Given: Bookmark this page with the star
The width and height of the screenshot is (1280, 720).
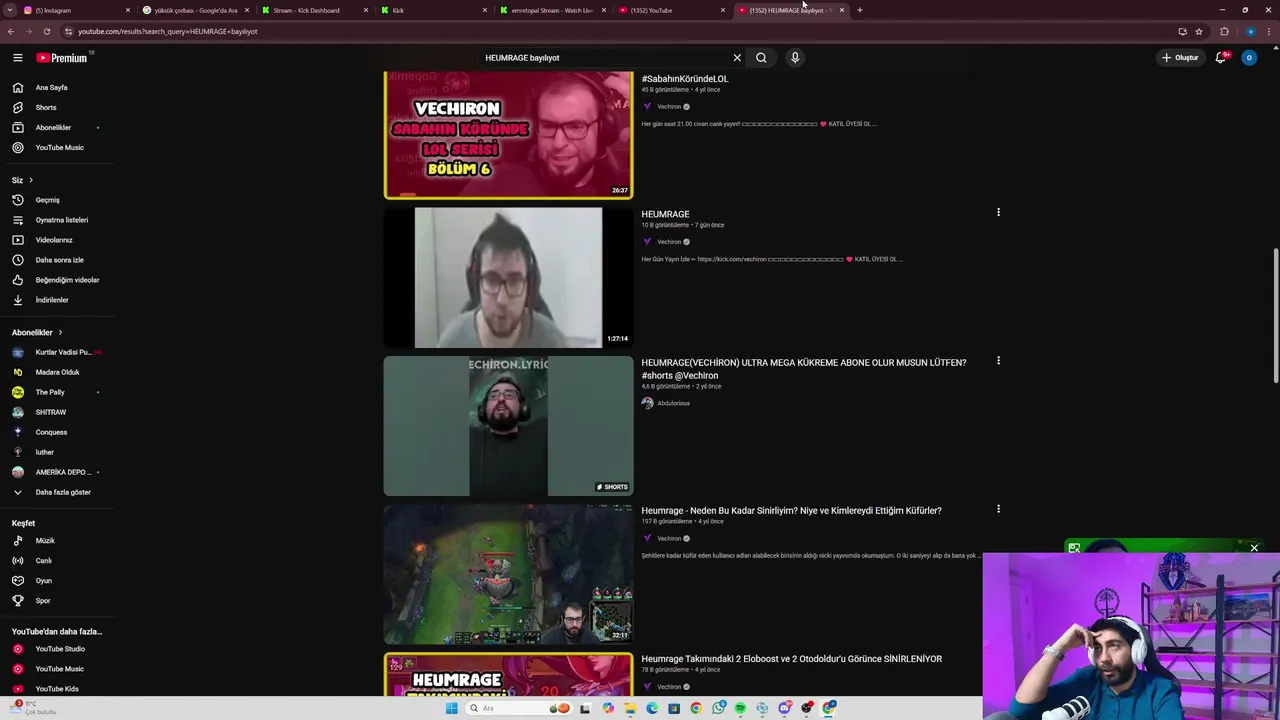Looking at the screenshot, I should 1198,31.
